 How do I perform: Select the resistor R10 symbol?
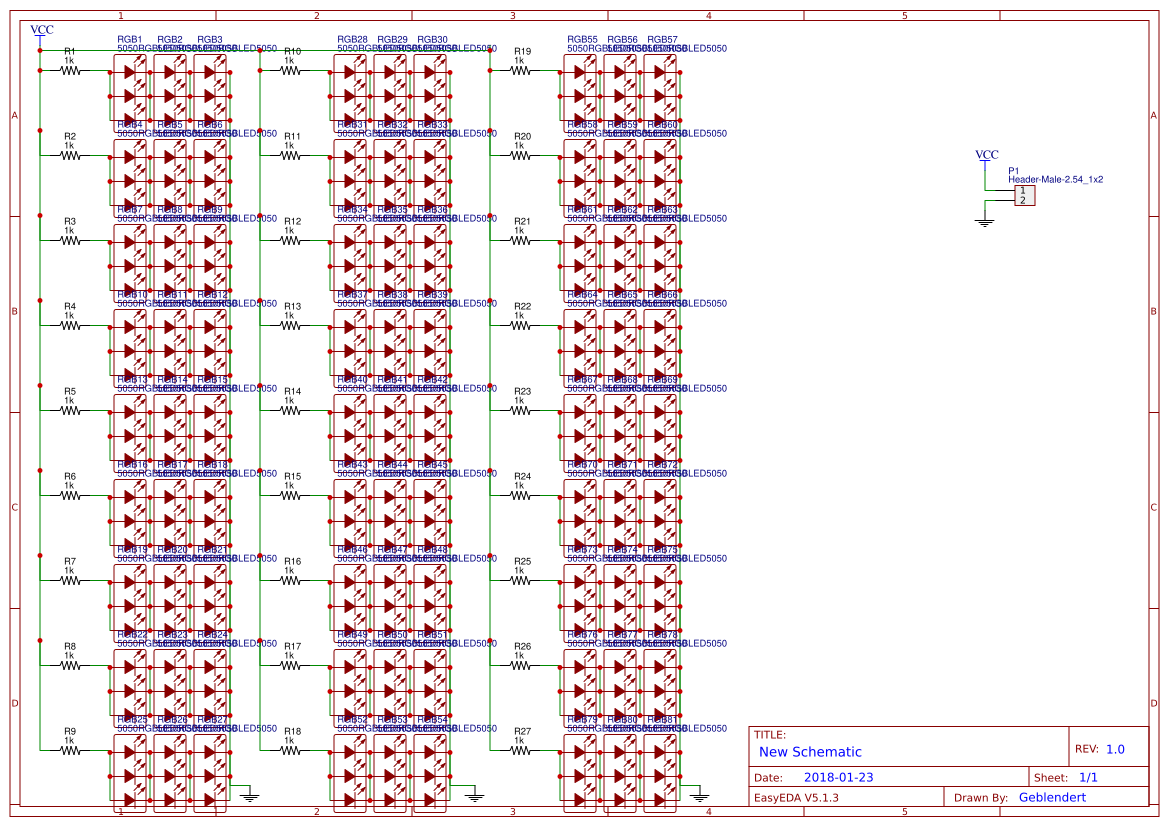pos(288,68)
